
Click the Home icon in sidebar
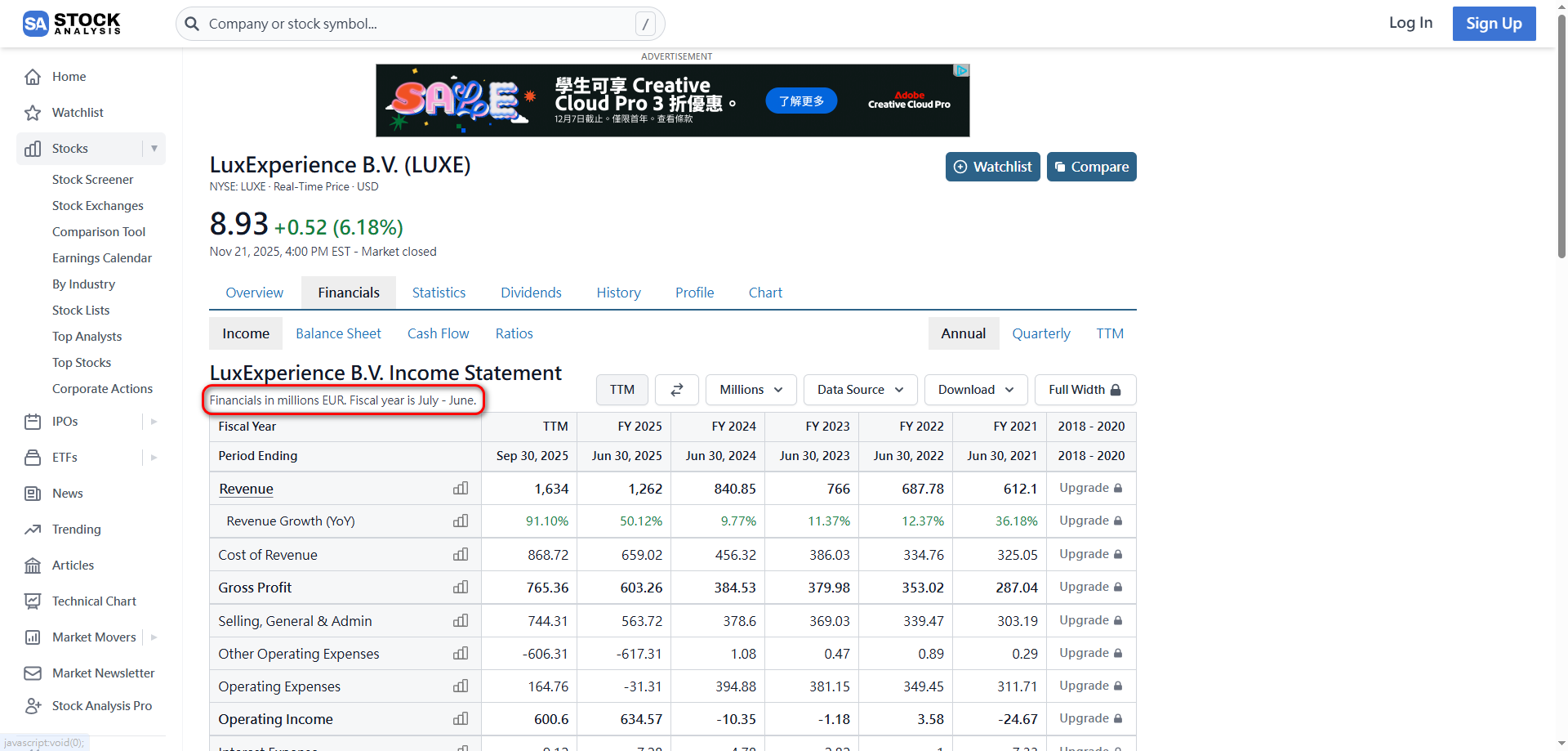pos(33,77)
